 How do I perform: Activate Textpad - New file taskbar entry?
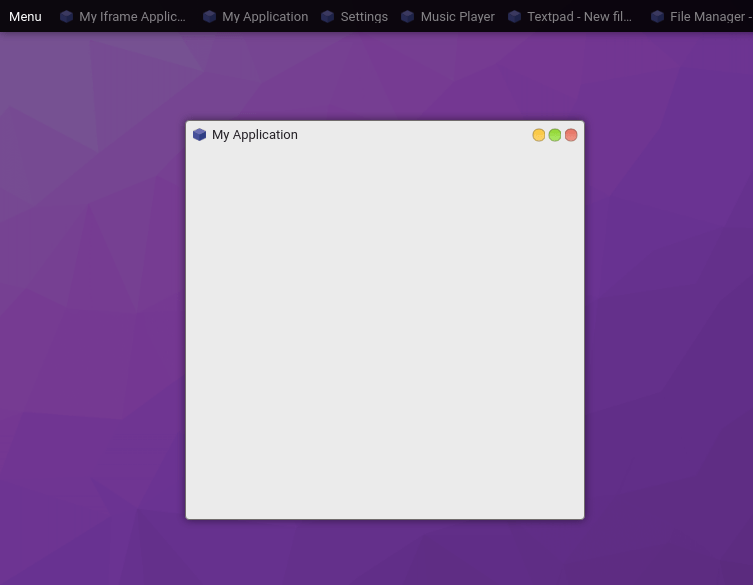570,16
